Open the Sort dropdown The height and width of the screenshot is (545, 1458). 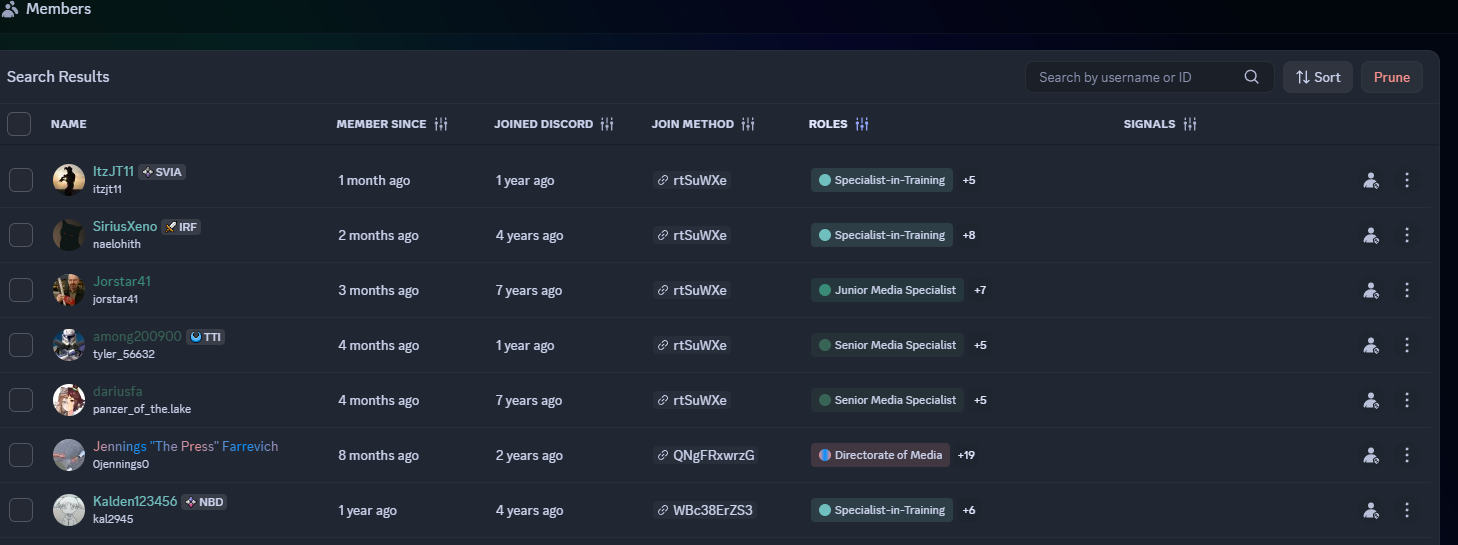(x=1318, y=77)
